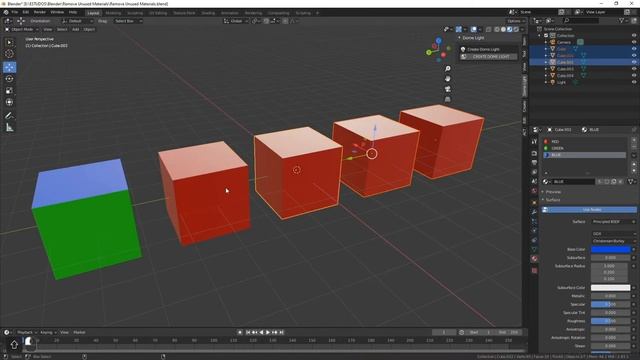Open the timeline Playback menu button

point(27,332)
